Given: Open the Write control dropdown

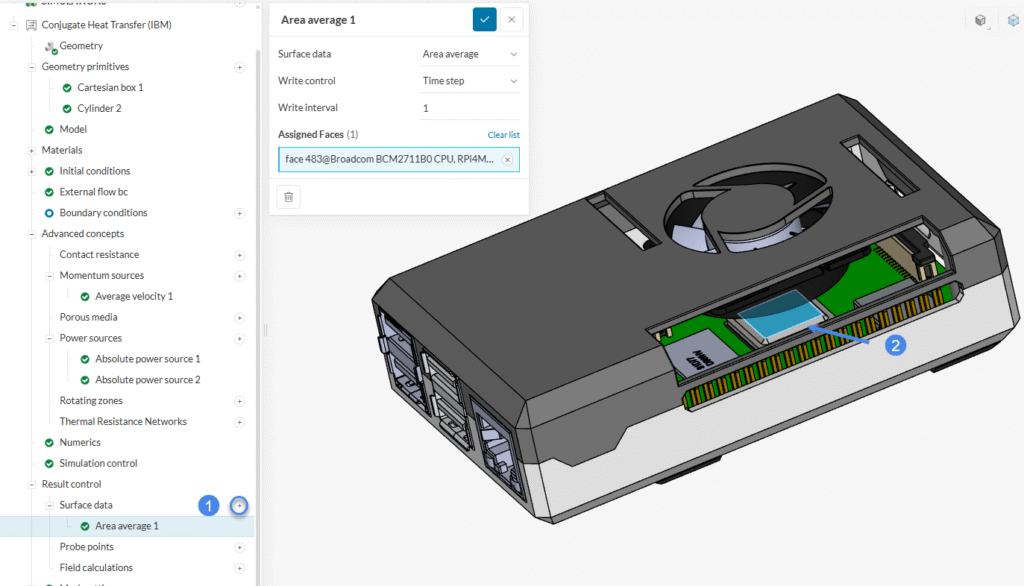Looking at the screenshot, I should (470, 81).
